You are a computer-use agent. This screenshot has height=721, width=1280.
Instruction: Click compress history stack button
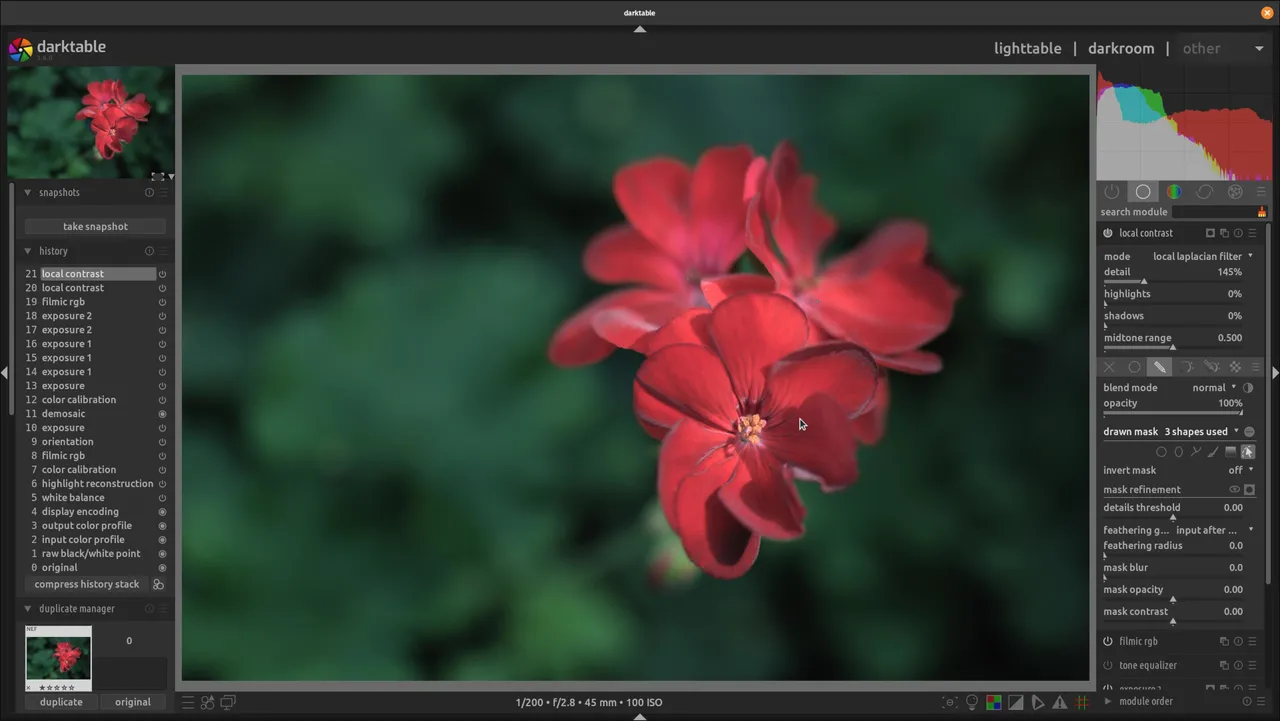87,584
